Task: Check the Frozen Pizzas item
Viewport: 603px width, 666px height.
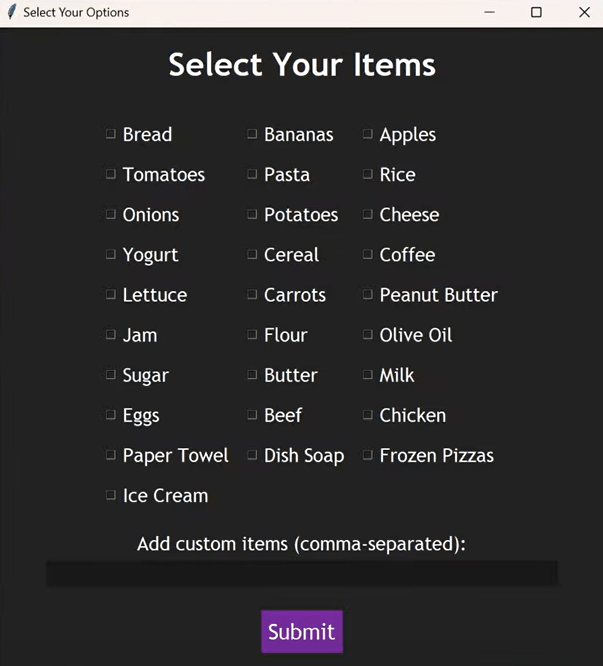Action: coord(368,455)
